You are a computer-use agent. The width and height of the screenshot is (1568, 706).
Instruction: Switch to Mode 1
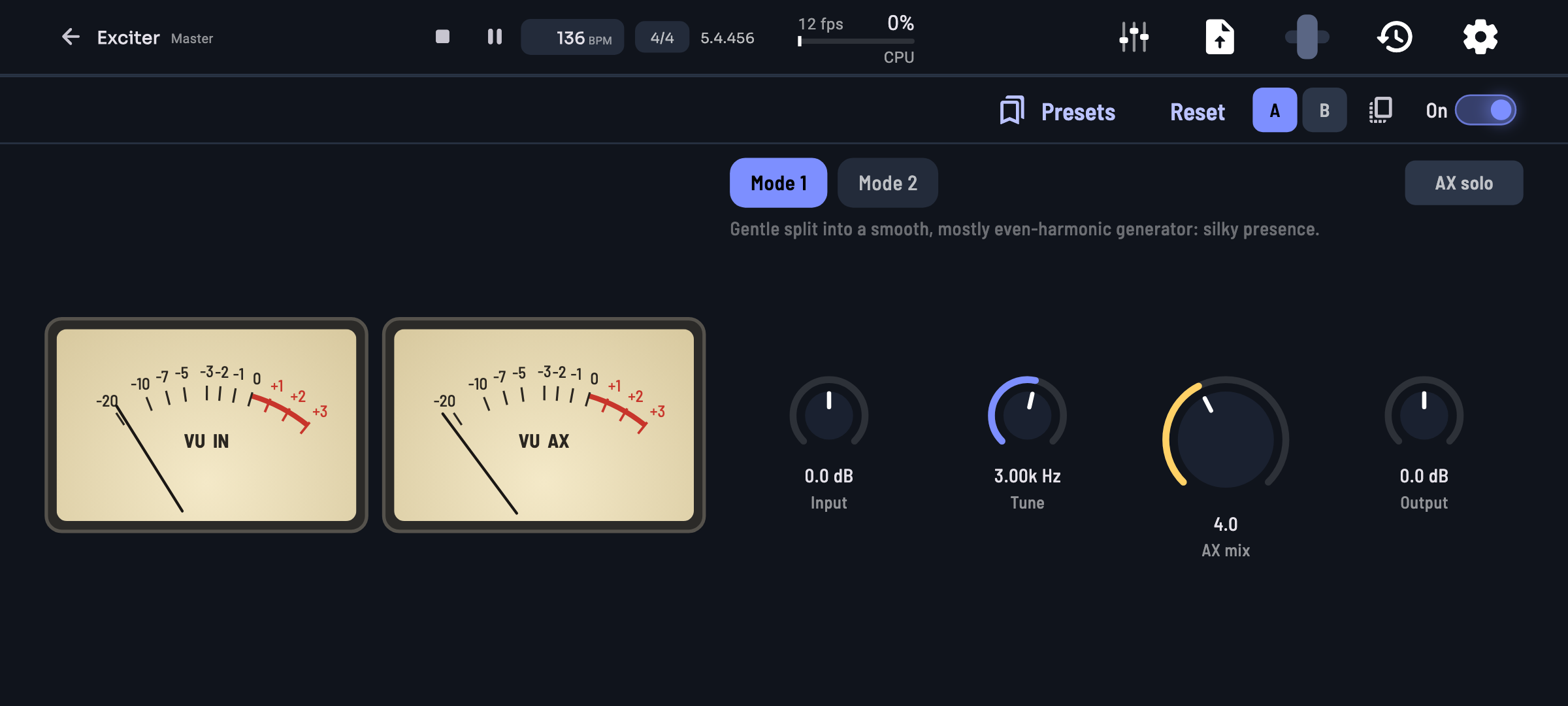tap(778, 183)
